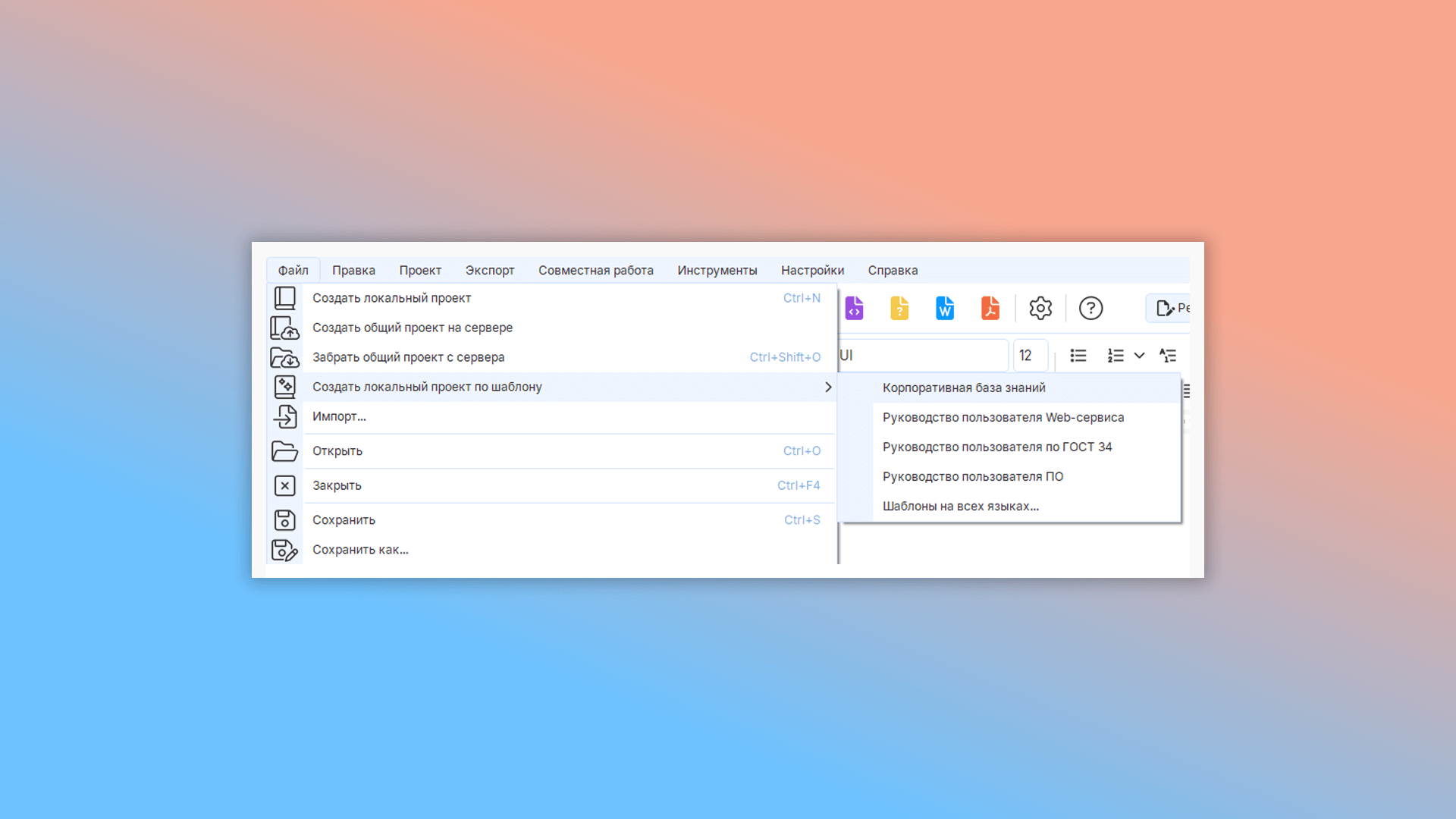The image size is (1456, 819).
Task: Click the multilevel list formatting icon
Action: [1168, 356]
